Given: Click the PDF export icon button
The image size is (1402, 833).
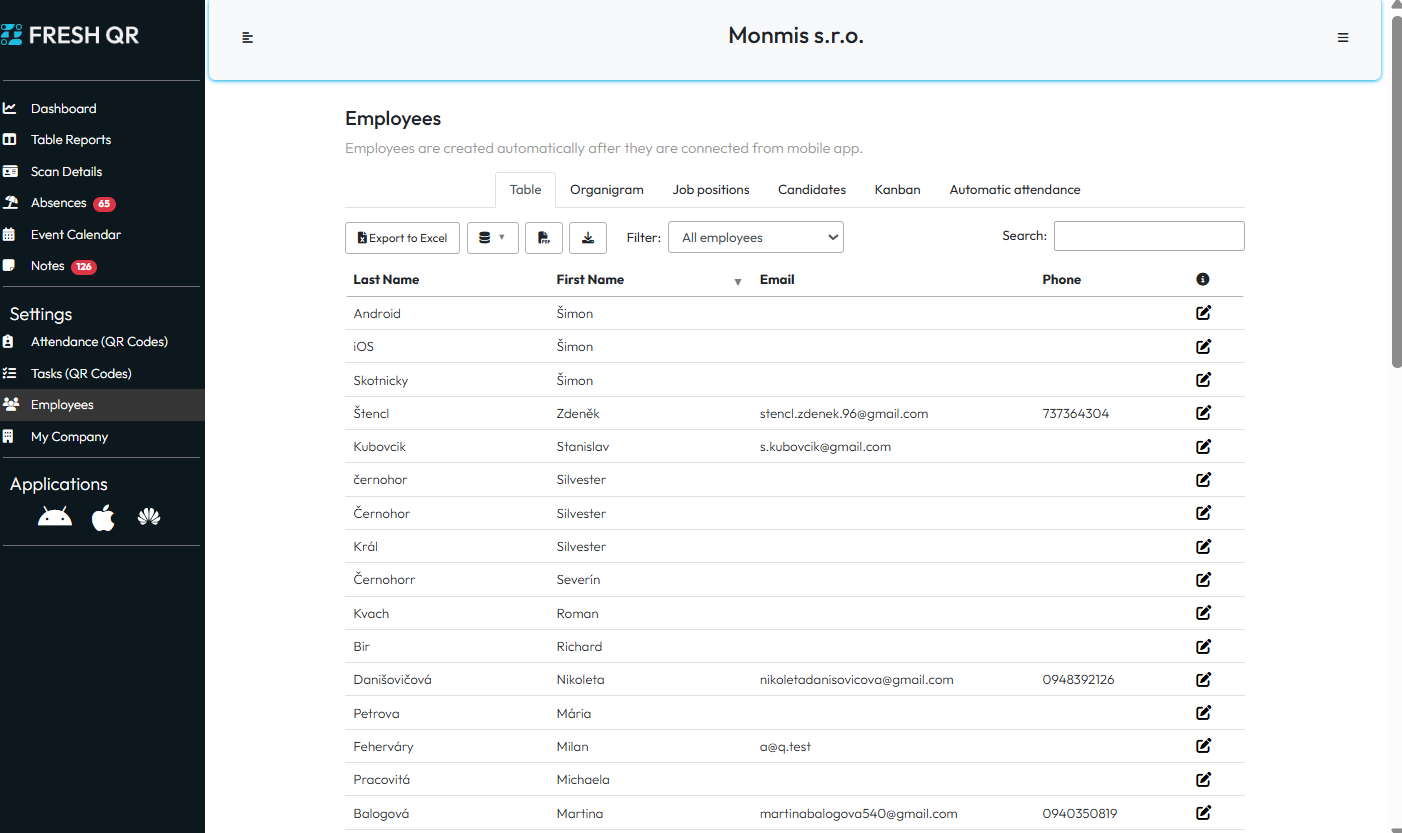Looking at the screenshot, I should pyautogui.click(x=544, y=238).
